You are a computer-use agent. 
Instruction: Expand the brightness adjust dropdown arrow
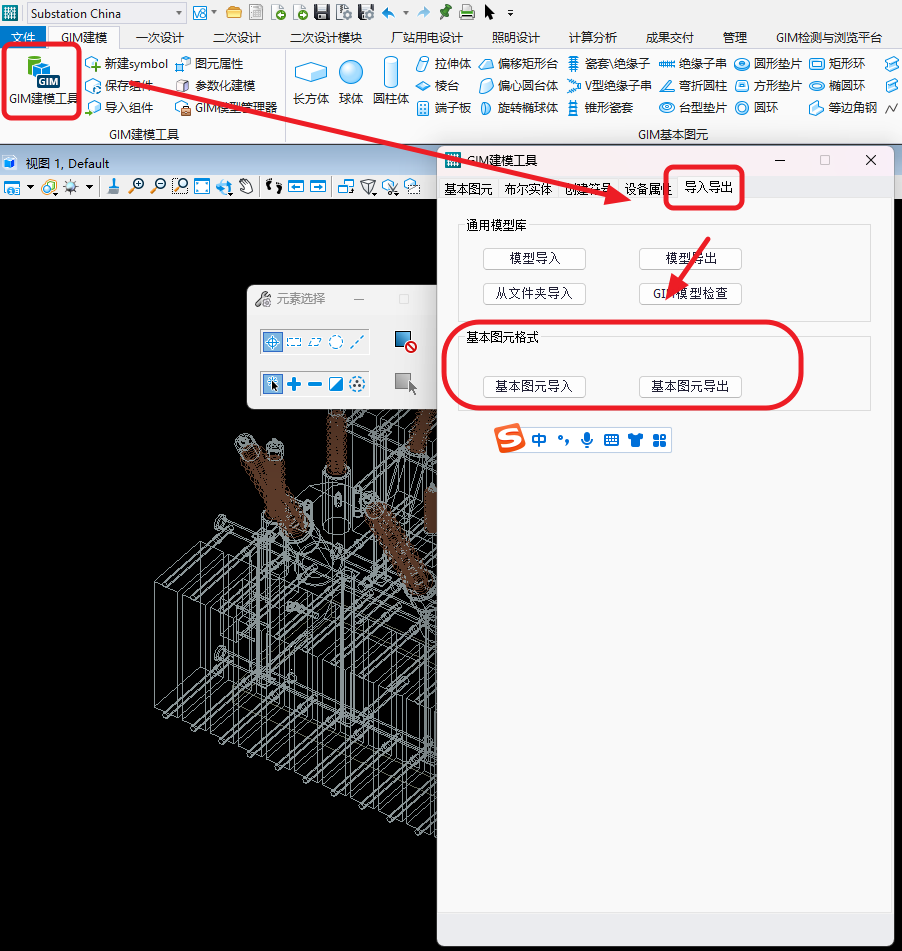click(x=89, y=187)
